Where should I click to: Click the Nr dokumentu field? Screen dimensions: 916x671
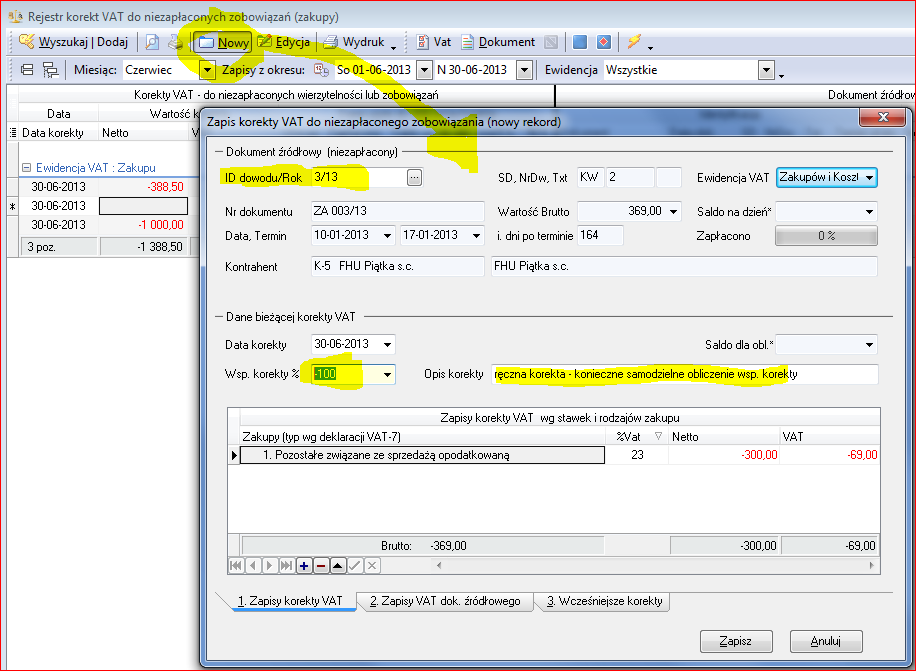pyautogui.click(x=398, y=211)
